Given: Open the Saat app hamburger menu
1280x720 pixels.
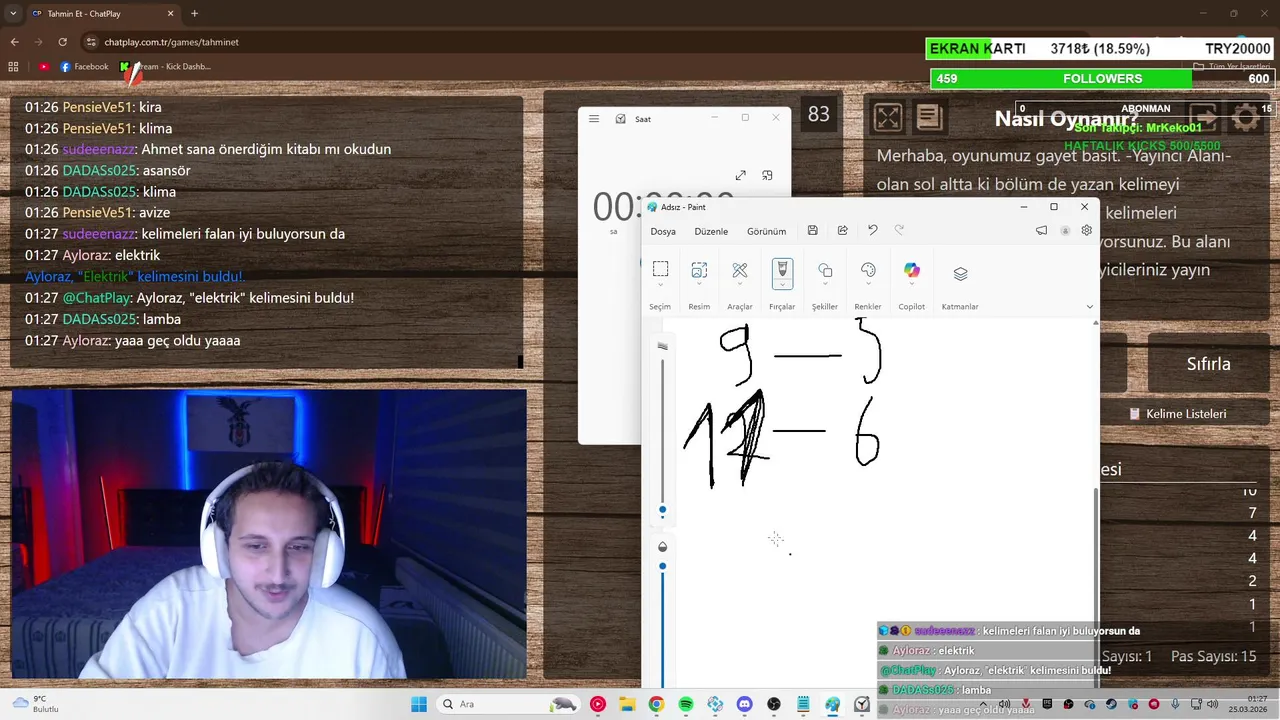Looking at the screenshot, I should 594,118.
